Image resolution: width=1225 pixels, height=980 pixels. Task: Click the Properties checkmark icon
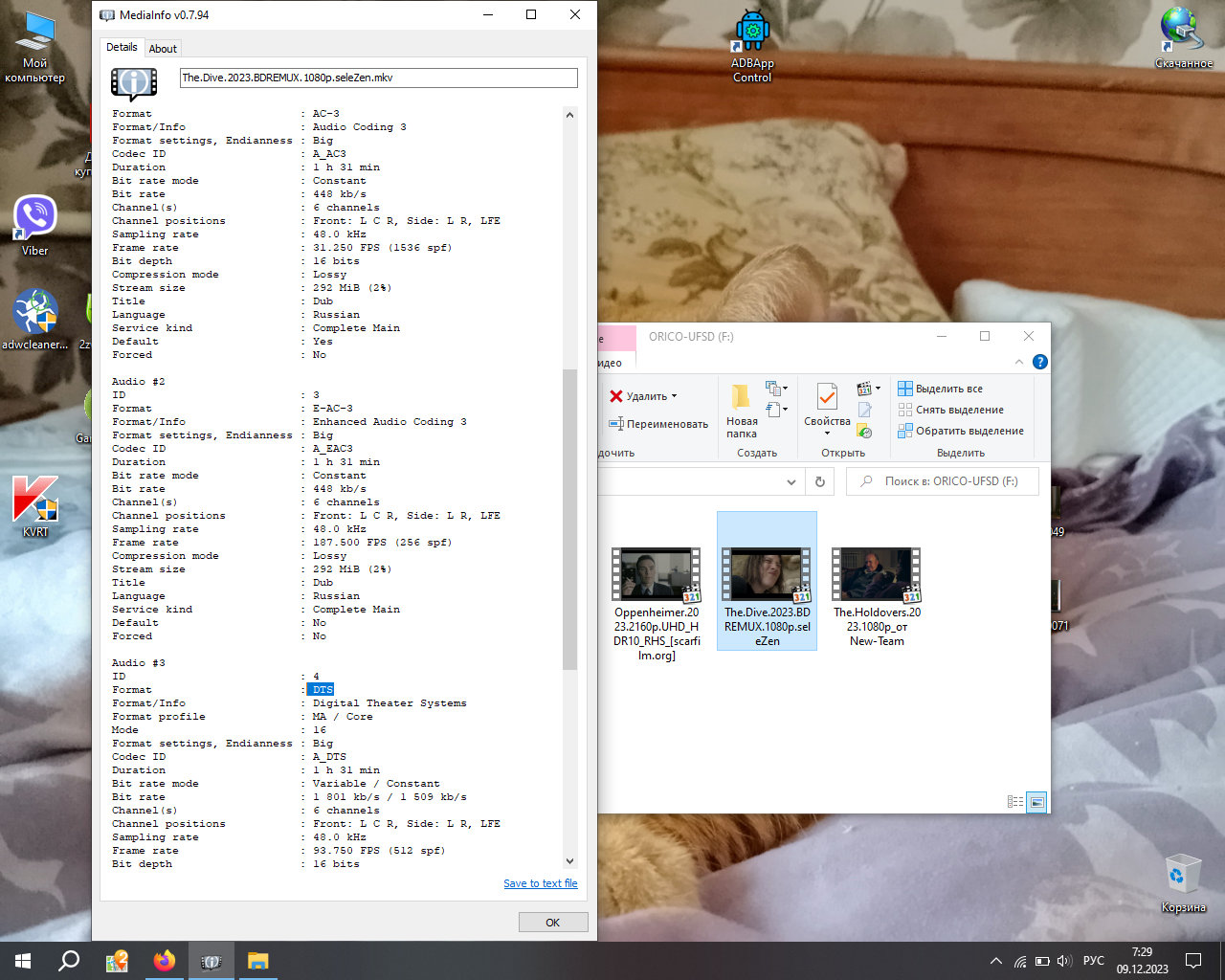(x=827, y=396)
